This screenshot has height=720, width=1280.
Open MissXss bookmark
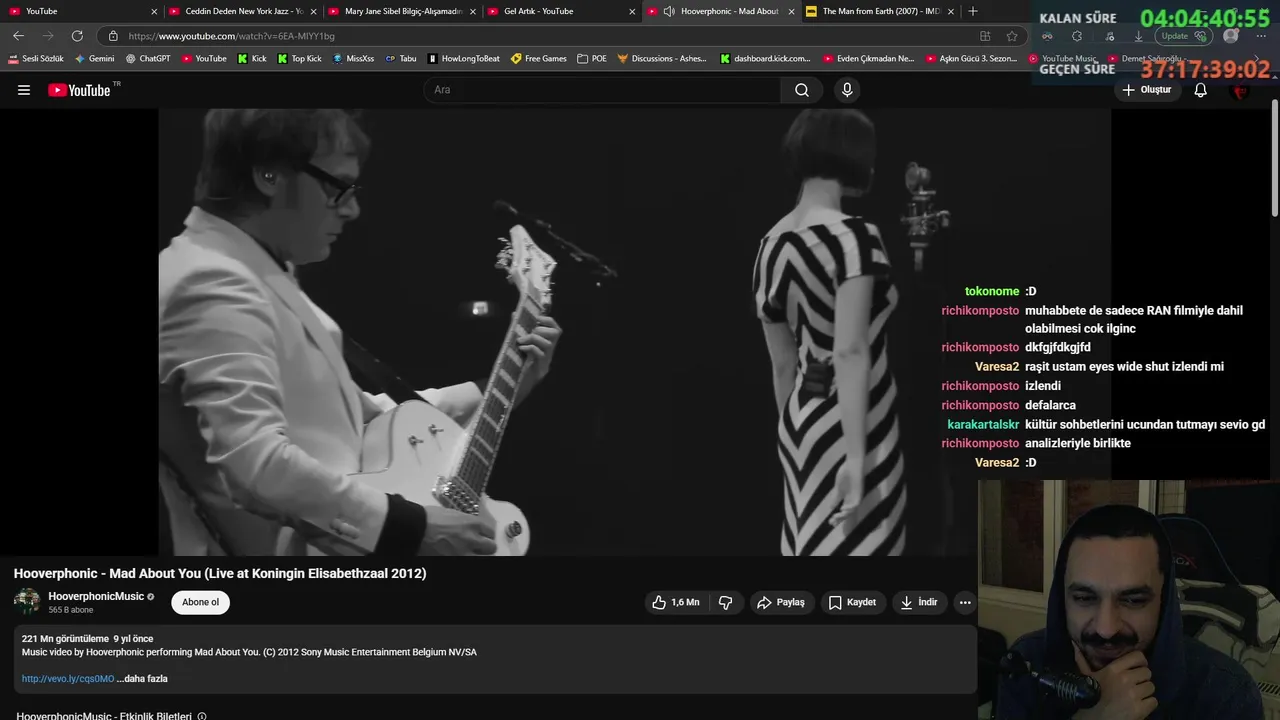tap(353, 59)
